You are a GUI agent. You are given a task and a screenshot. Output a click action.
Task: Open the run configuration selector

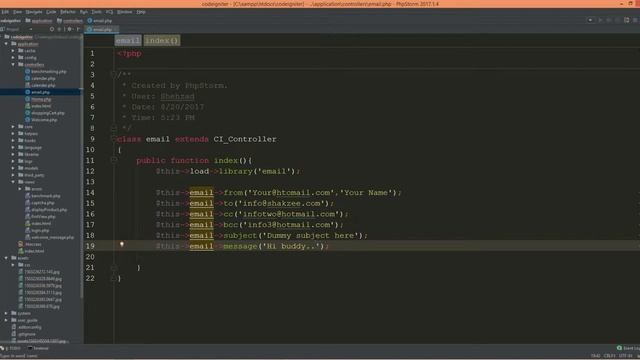click(x=591, y=20)
